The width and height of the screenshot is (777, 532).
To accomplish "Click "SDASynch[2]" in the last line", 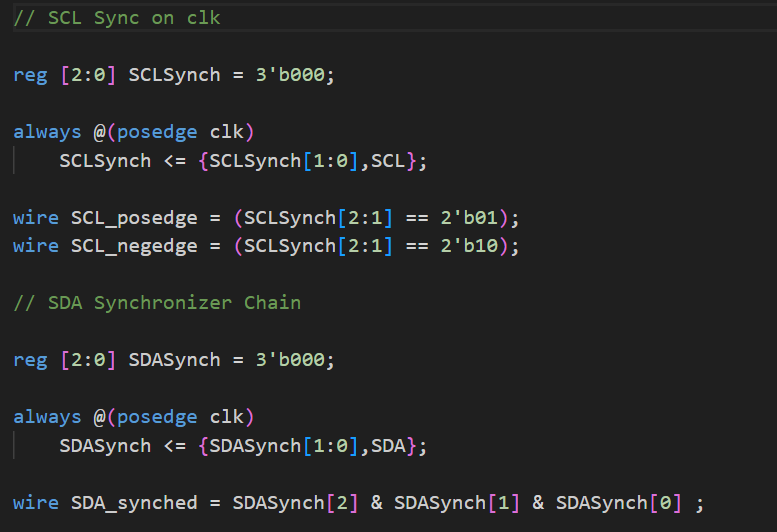I will click(x=295, y=503).
